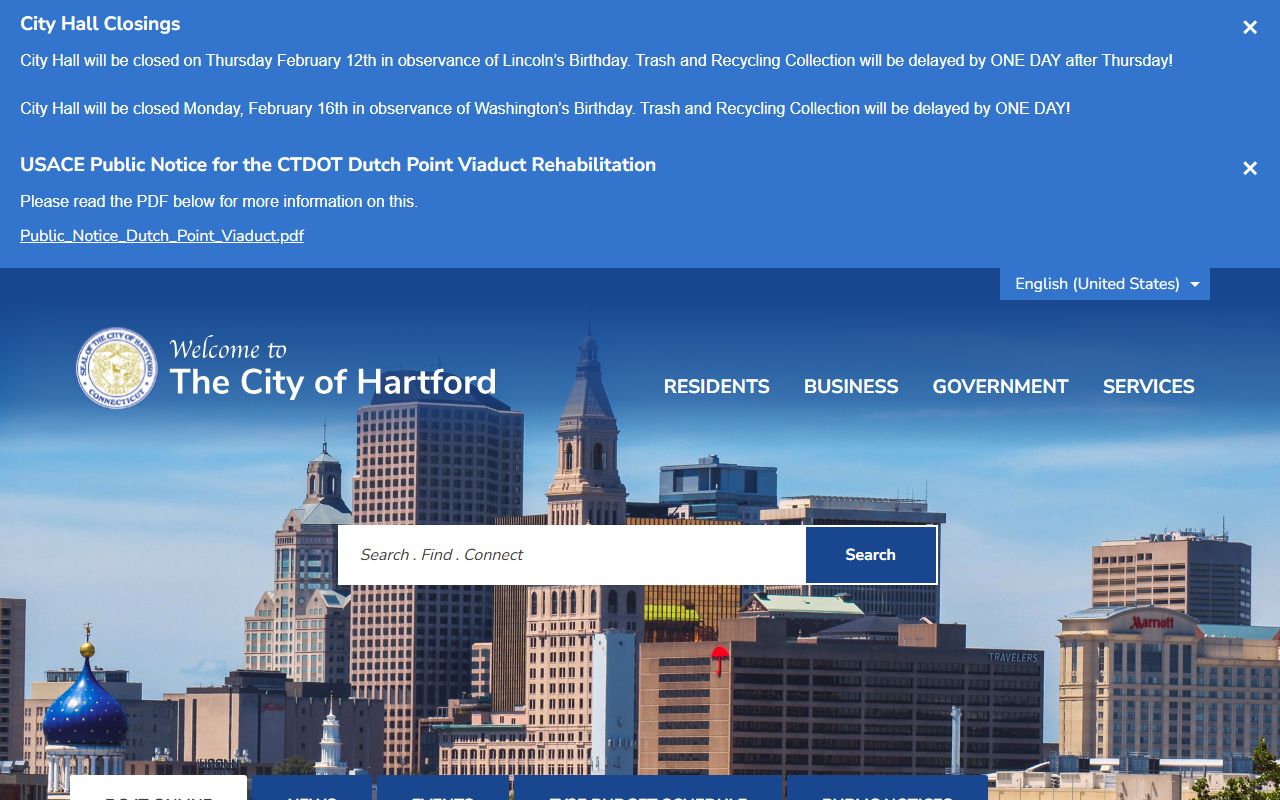Close the USACE Public Notice alert
The image size is (1280, 800).
[1250, 169]
